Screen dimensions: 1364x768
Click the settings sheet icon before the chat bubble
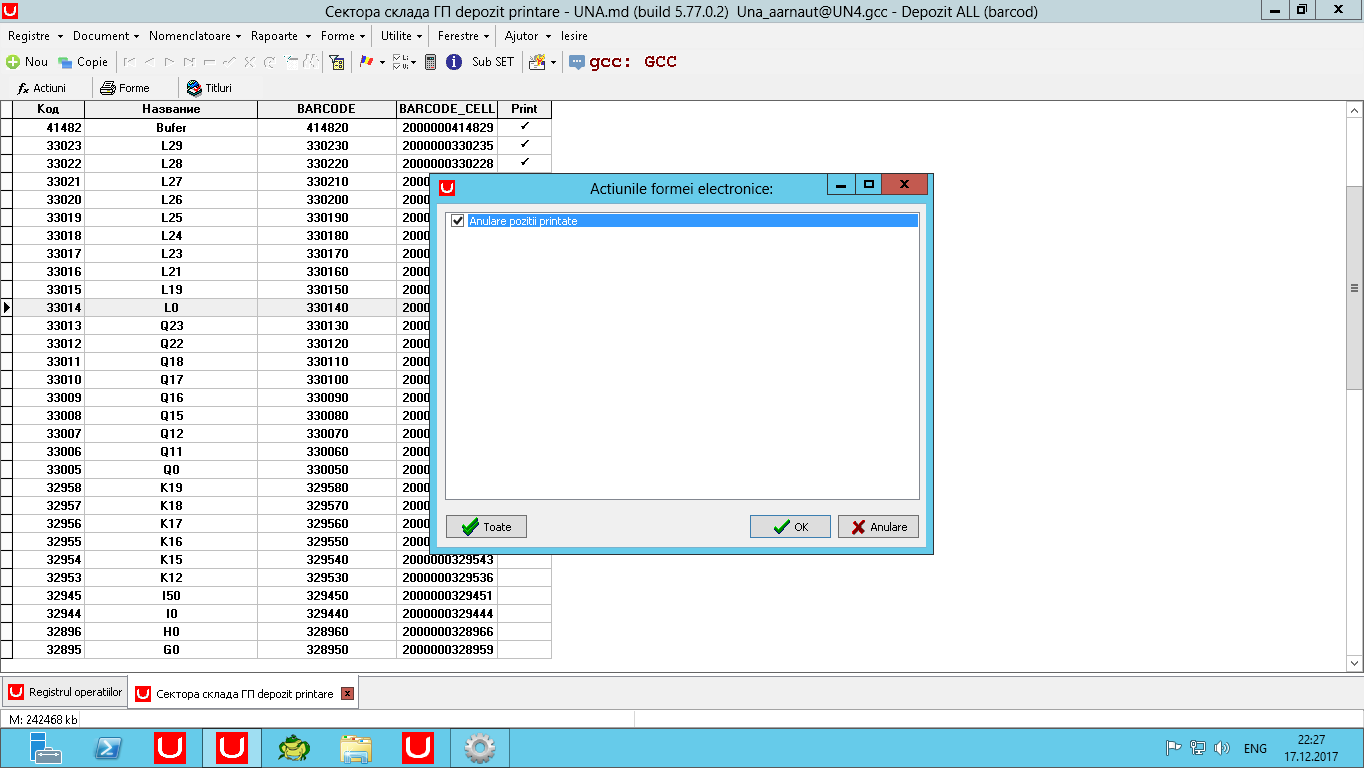point(537,62)
